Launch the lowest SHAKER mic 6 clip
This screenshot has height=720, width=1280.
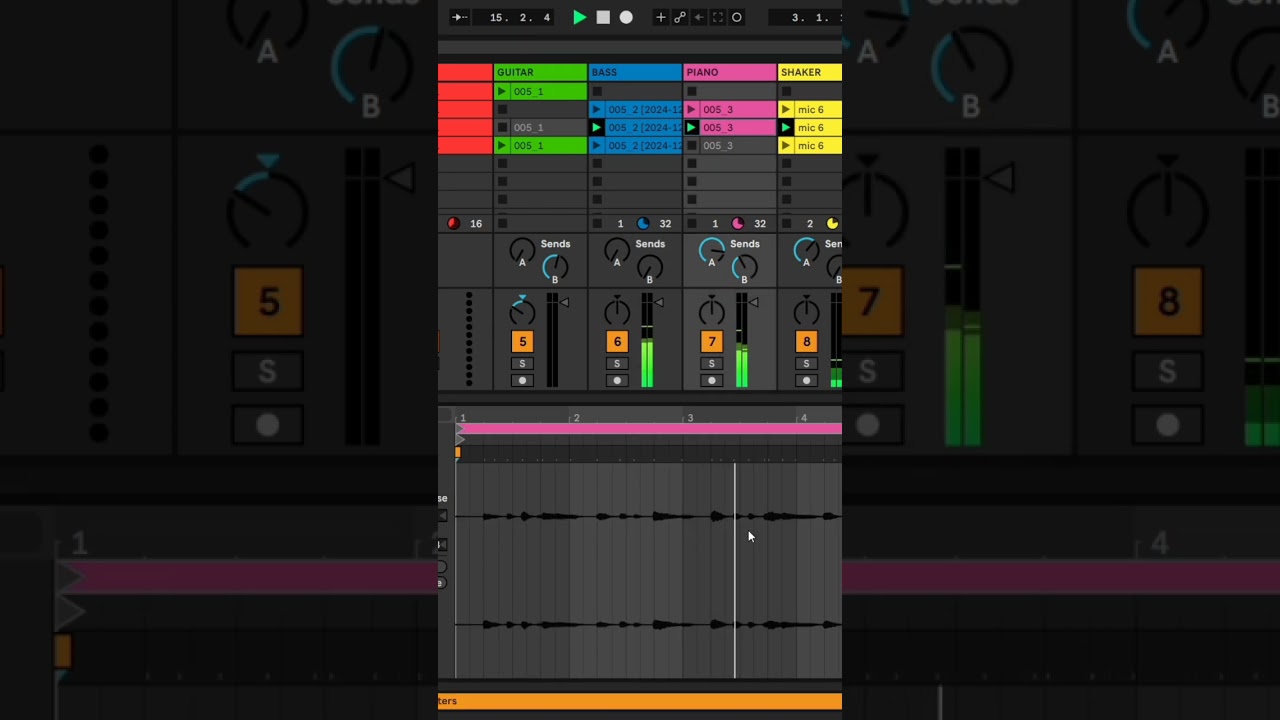[786, 145]
